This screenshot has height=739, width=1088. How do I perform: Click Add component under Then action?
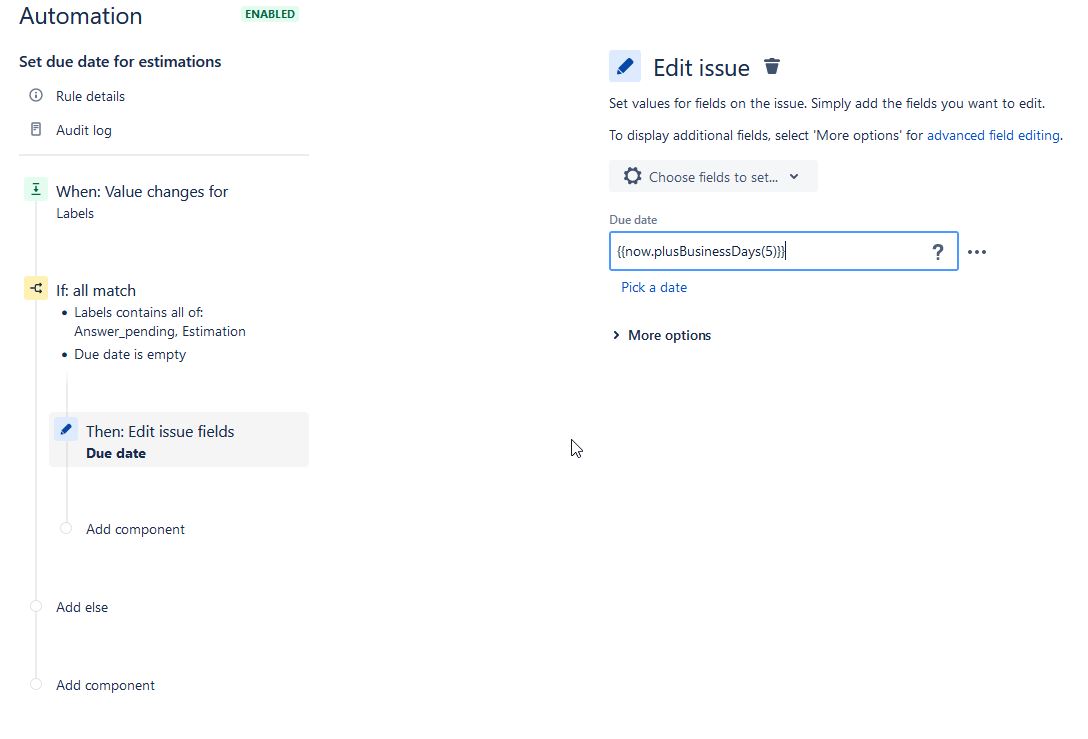pos(135,529)
